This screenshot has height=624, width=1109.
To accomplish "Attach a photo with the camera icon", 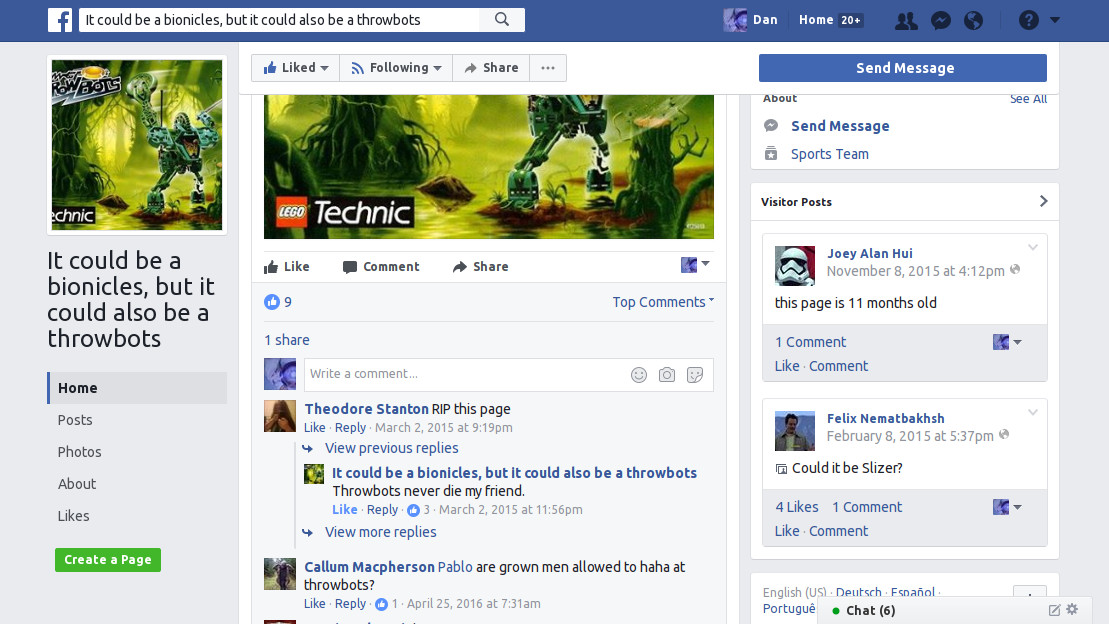I will (667, 375).
